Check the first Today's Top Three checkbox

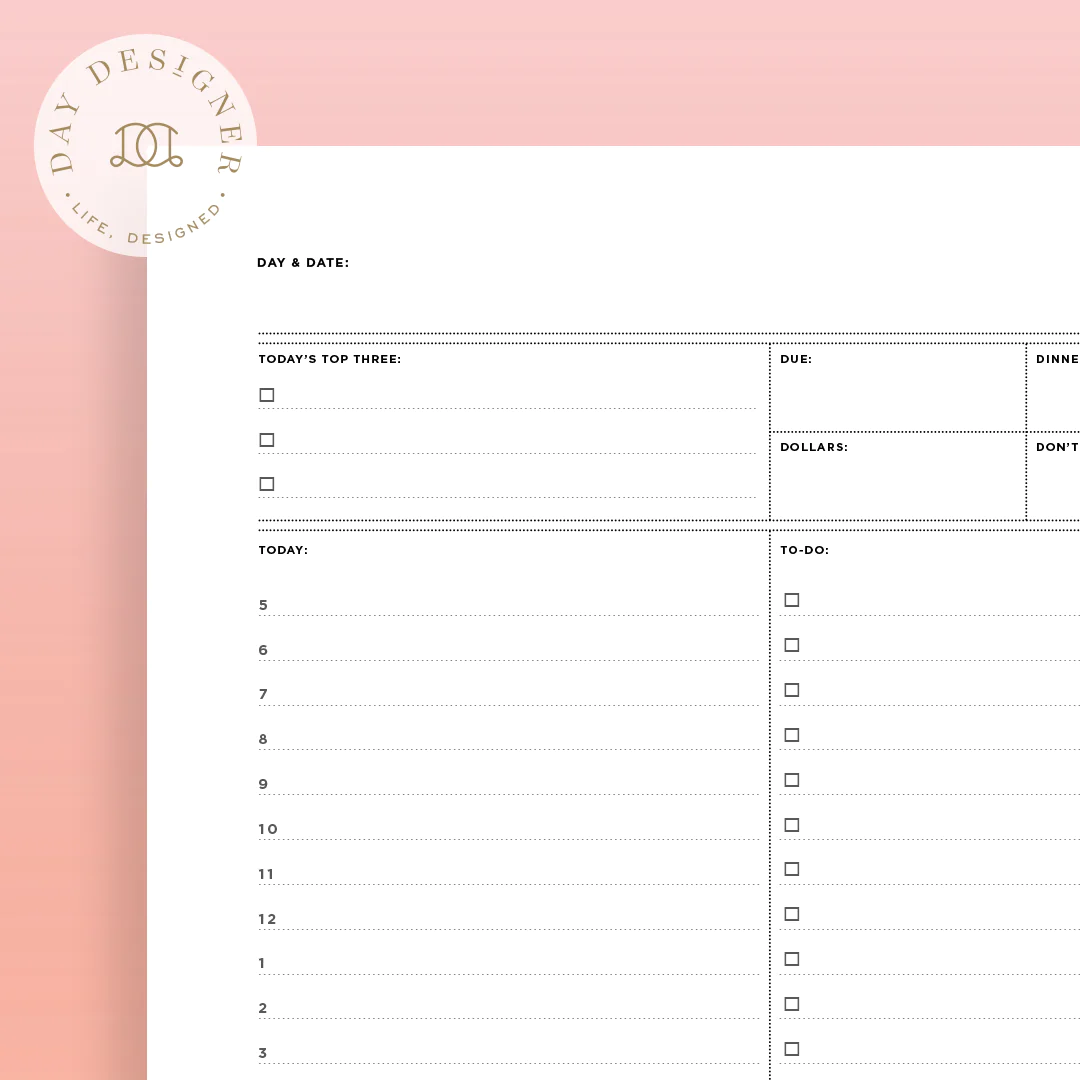pyautogui.click(x=267, y=395)
